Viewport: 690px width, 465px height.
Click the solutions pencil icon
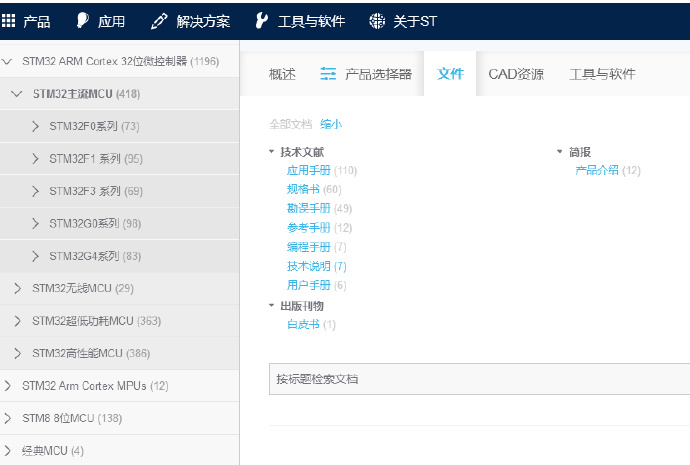tap(159, 21)
